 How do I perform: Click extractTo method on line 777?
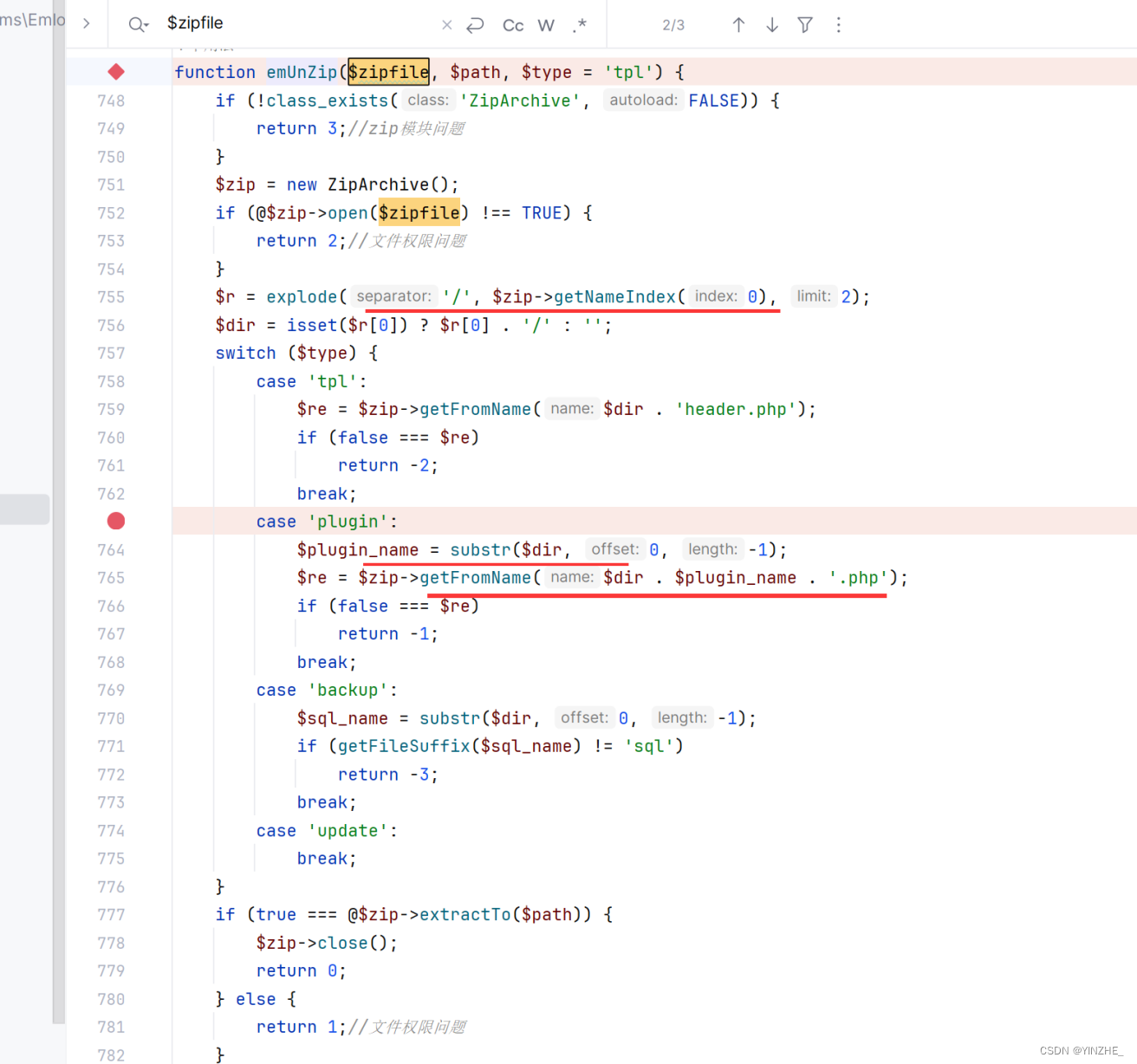pos(465,915)
